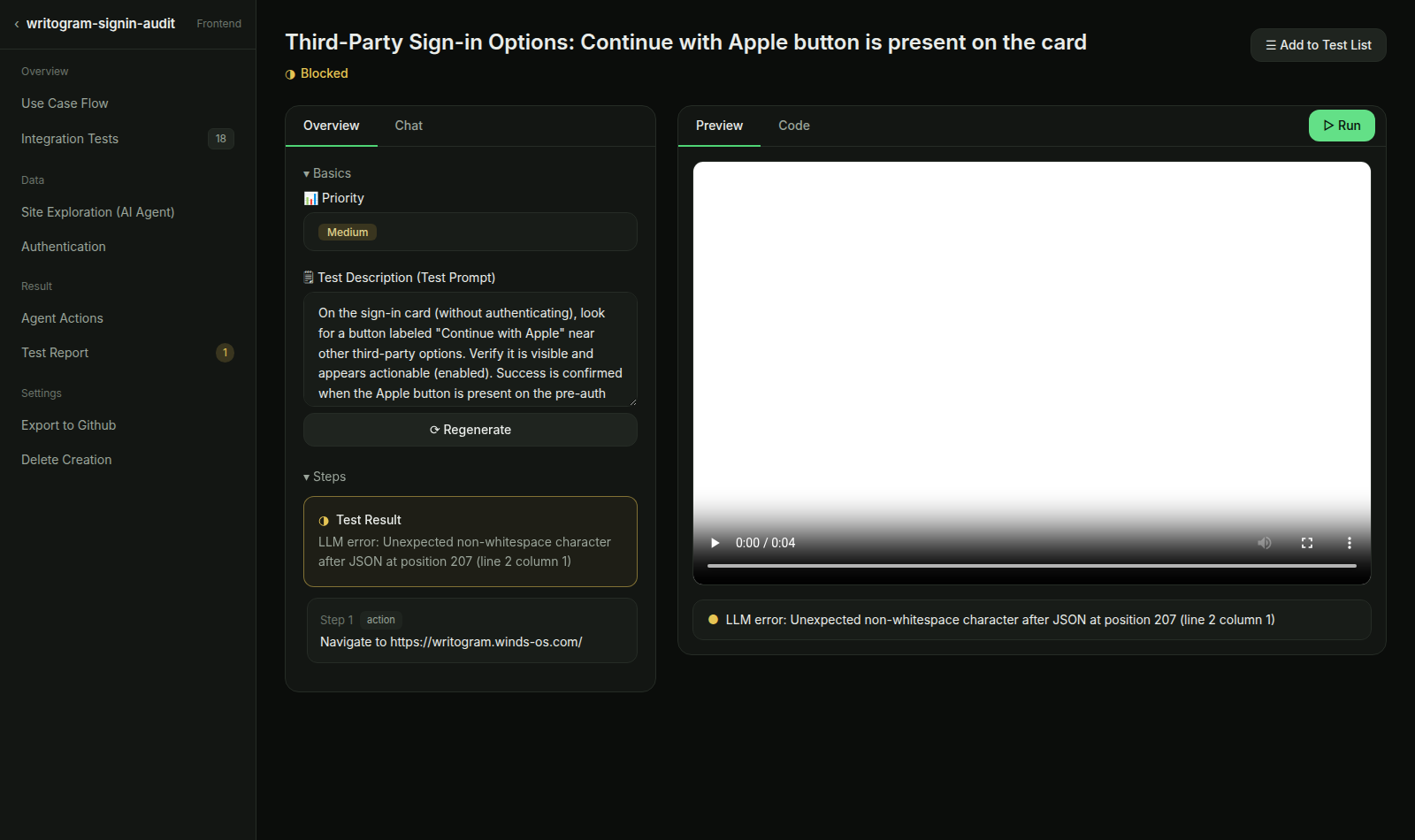Click the Frontend label in sidebar header
This screenshot has width=1415, height=840.
tap(219, 24)
